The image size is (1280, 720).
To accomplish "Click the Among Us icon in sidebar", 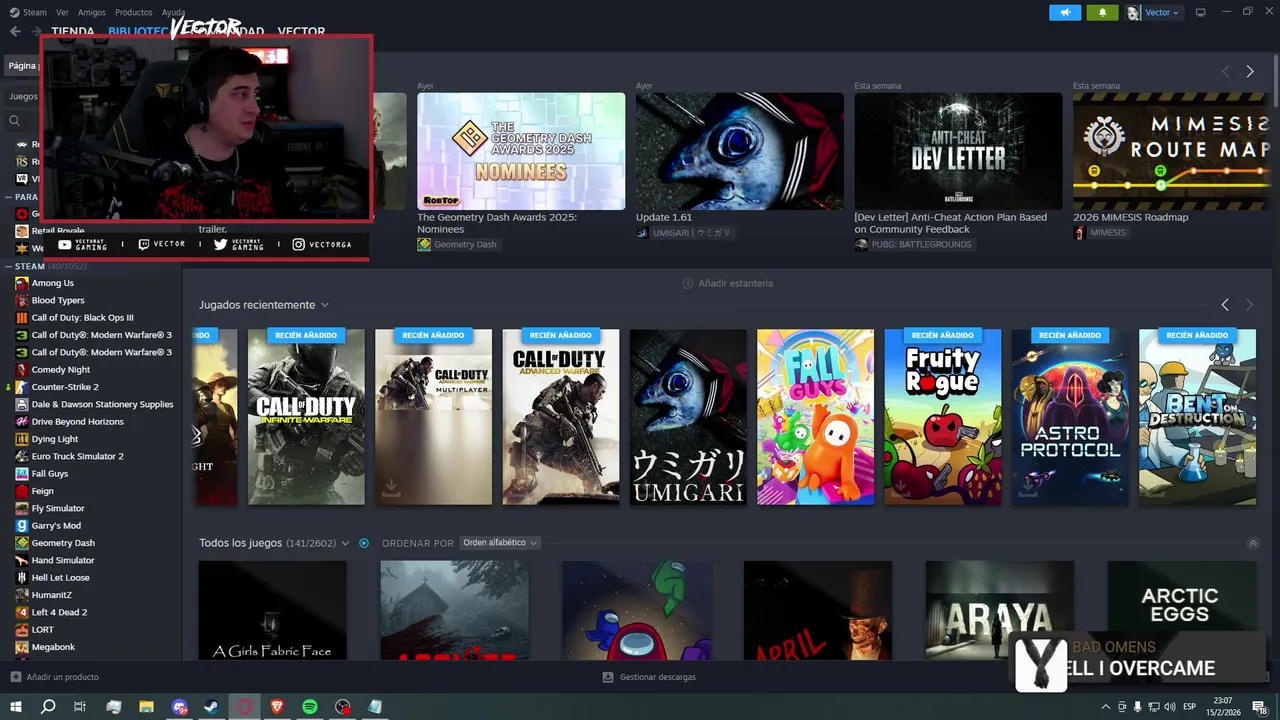I will tap(21, 283).
